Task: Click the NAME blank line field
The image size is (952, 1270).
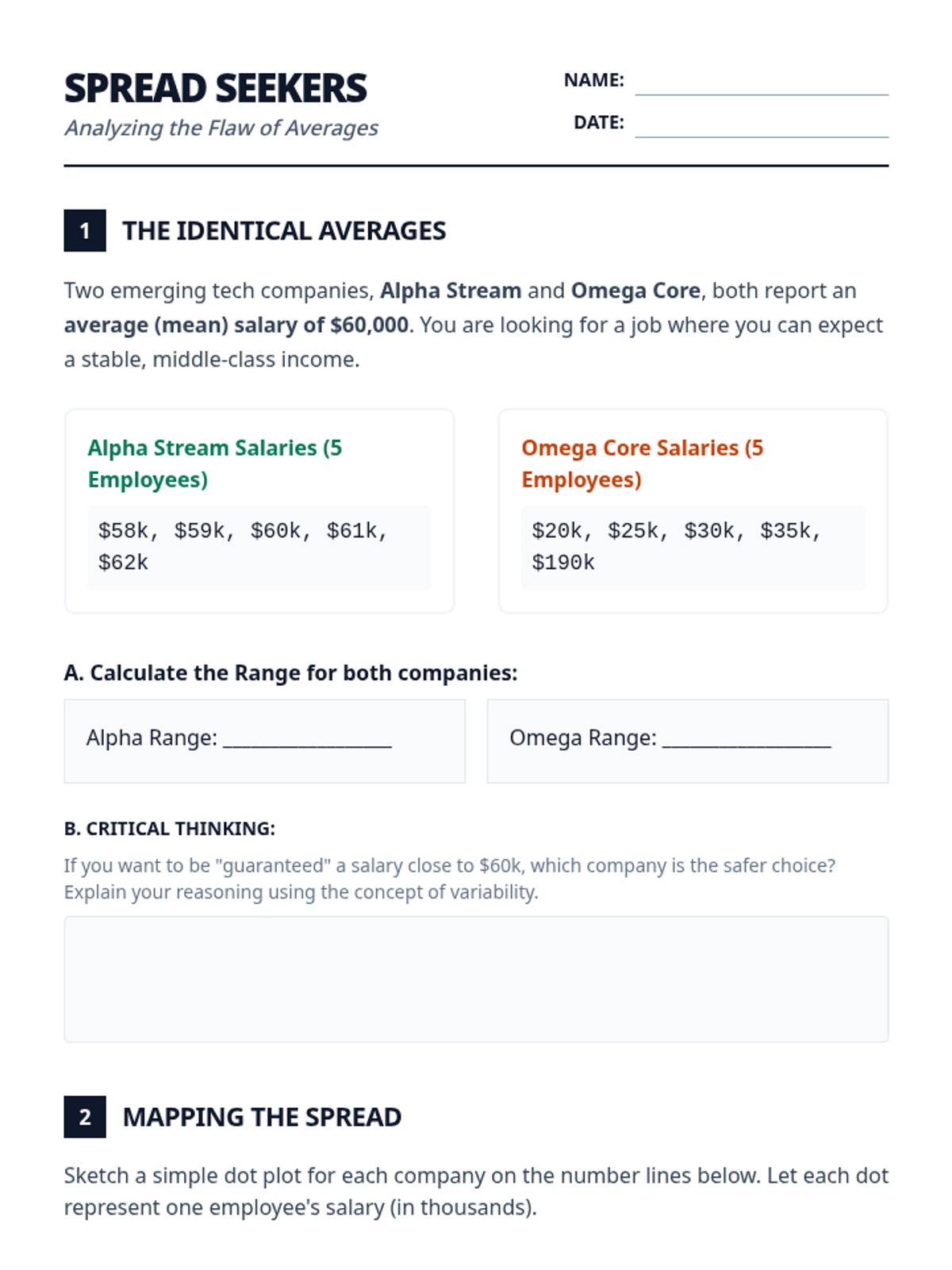Action: point(761,83)
